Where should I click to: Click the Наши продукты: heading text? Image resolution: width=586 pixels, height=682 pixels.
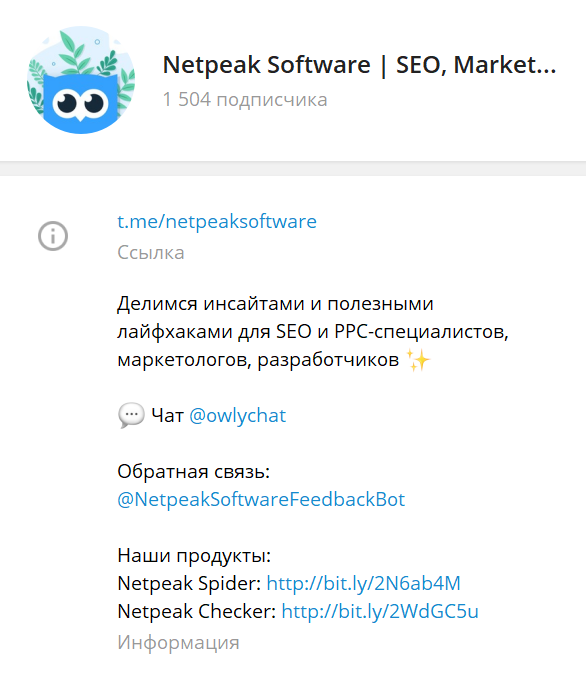point(194,555)
